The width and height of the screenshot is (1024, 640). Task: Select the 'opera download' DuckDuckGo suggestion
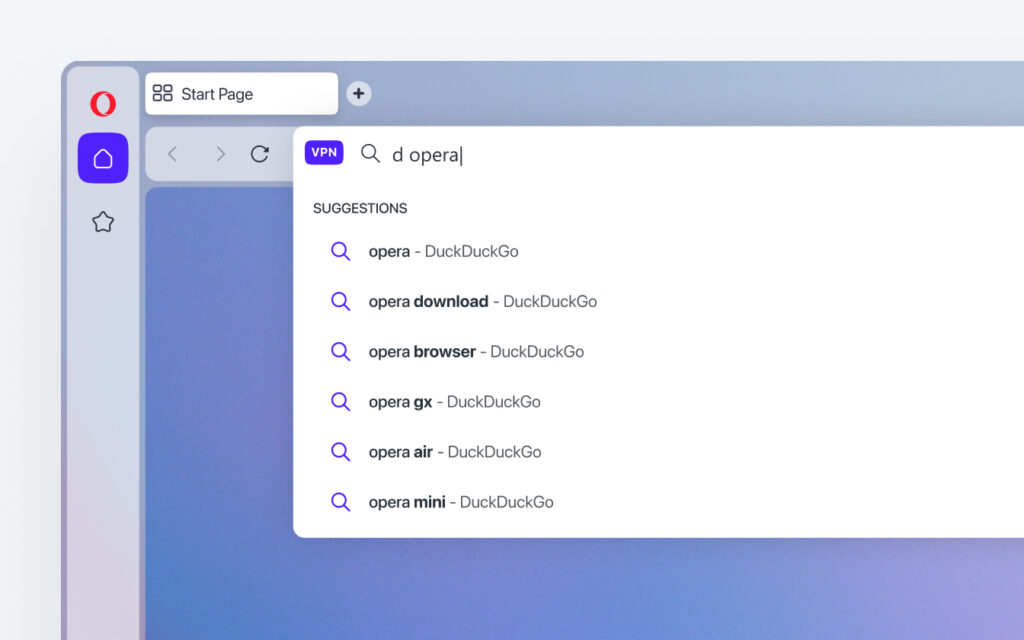pyautogui.click(x=482, y=301)
